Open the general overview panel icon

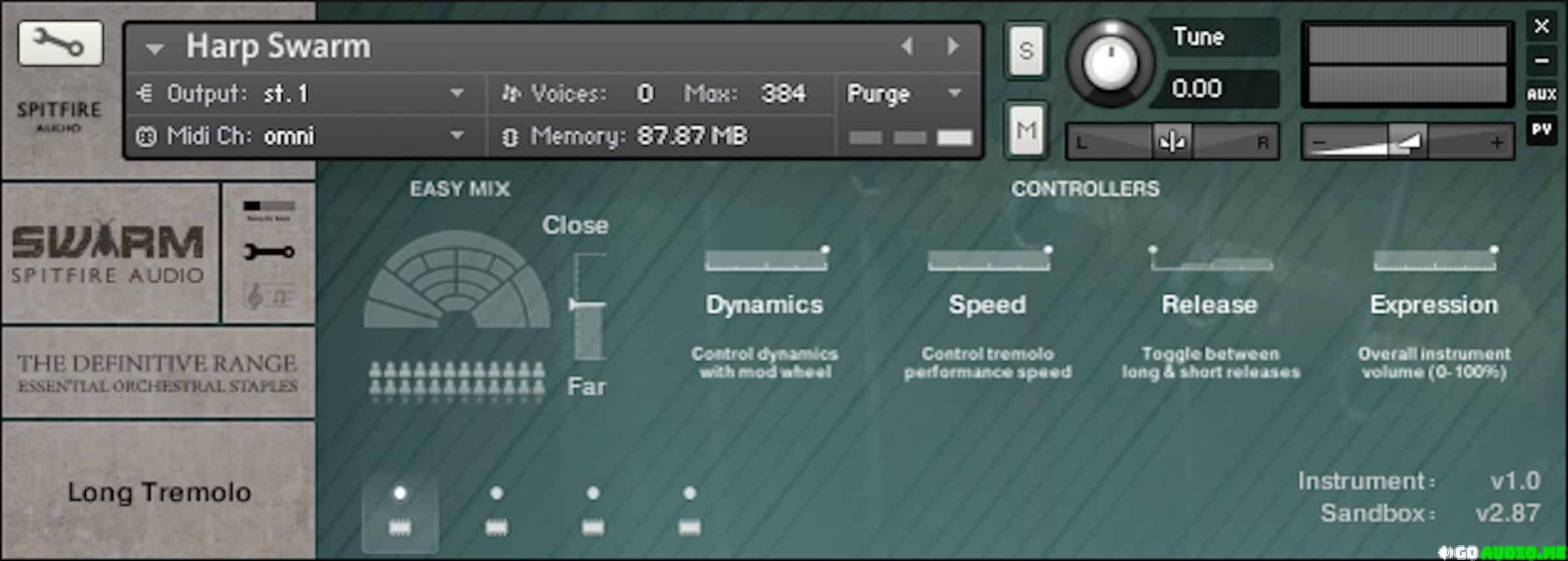[x=269, y=210]
